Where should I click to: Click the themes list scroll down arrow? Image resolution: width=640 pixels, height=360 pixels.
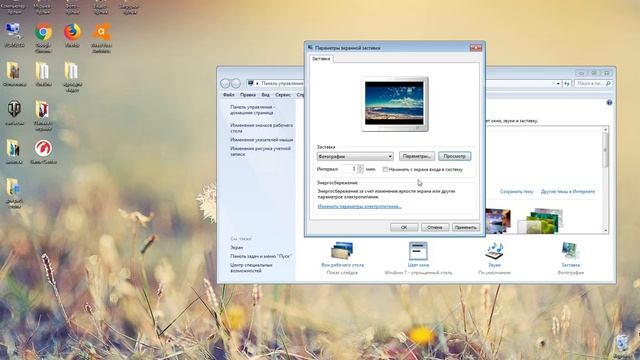[605, 230]
